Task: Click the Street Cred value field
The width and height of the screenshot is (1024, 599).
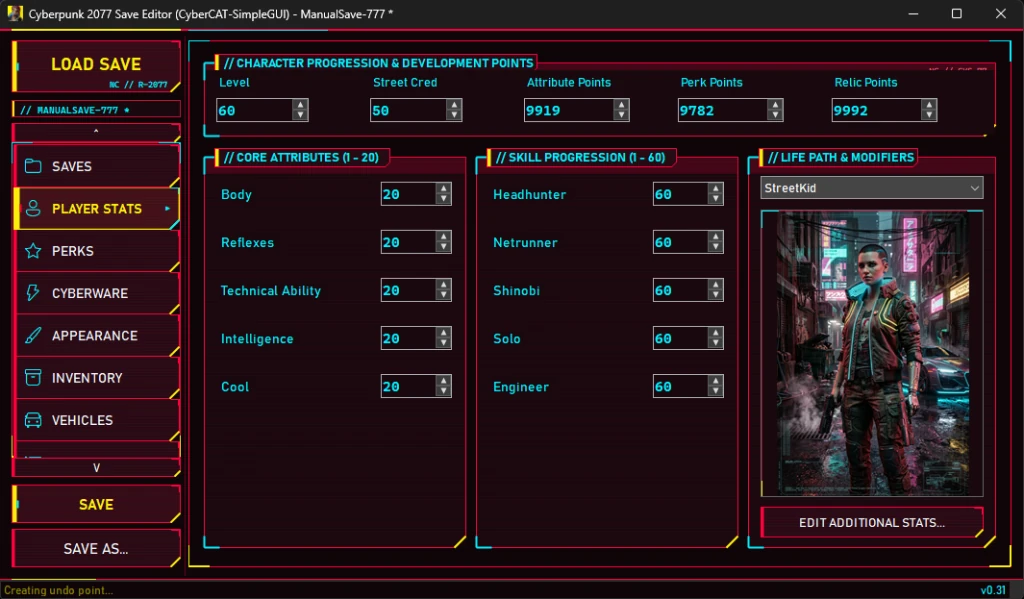Action: click(x=408, y=110)
